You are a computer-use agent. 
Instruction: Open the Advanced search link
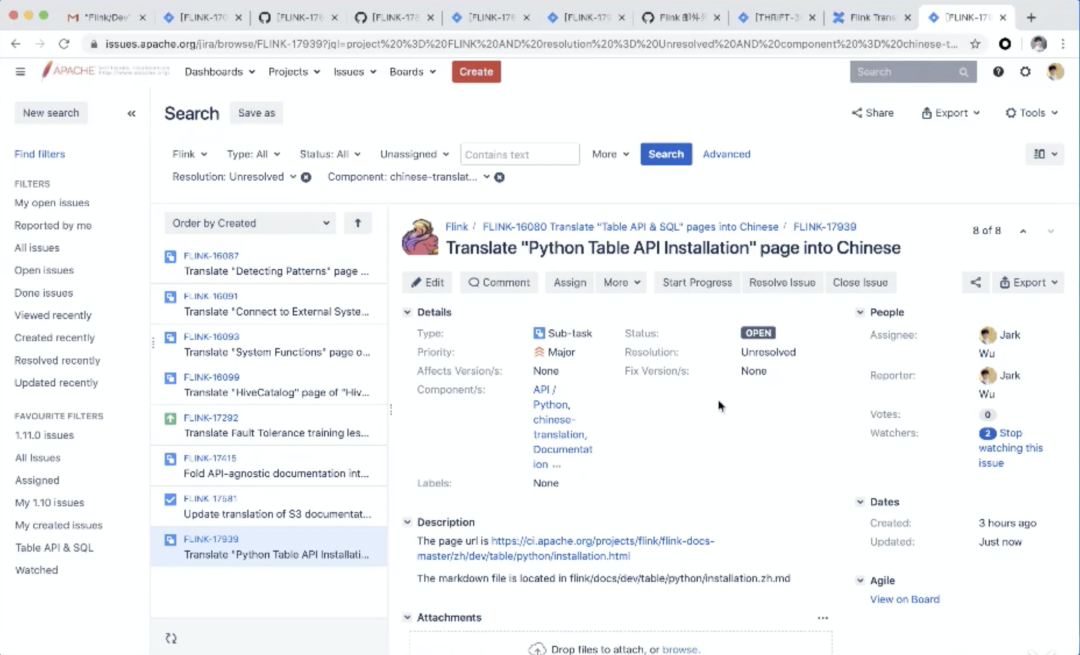tap(726, 154)
